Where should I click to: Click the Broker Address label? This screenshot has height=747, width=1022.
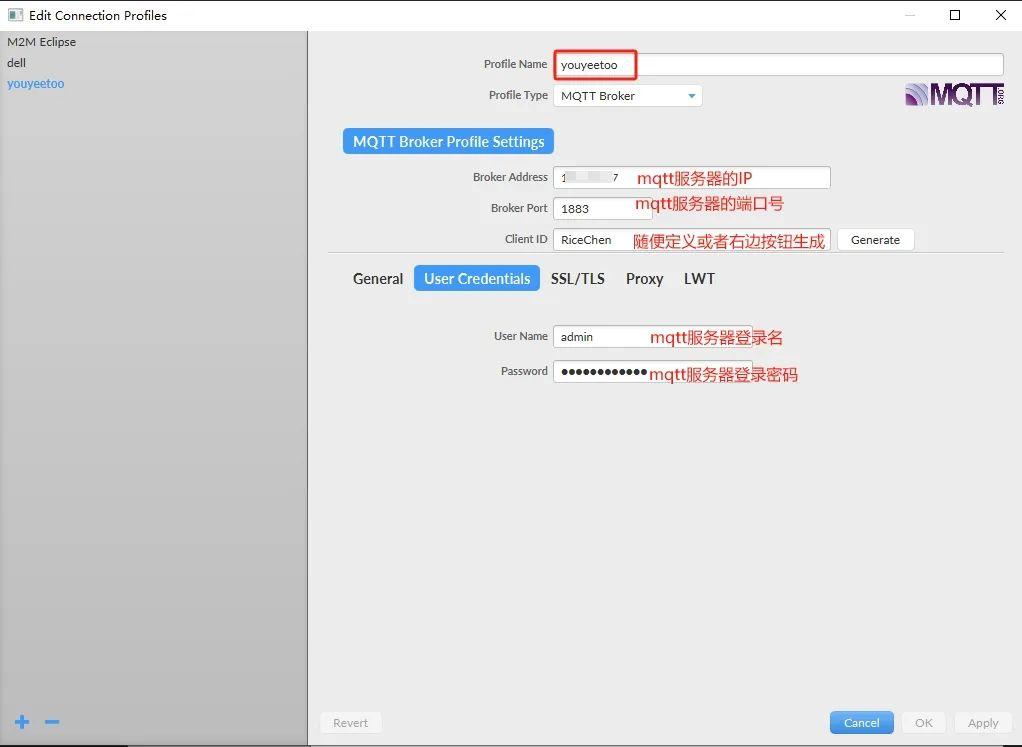click(x=510, y=177)
